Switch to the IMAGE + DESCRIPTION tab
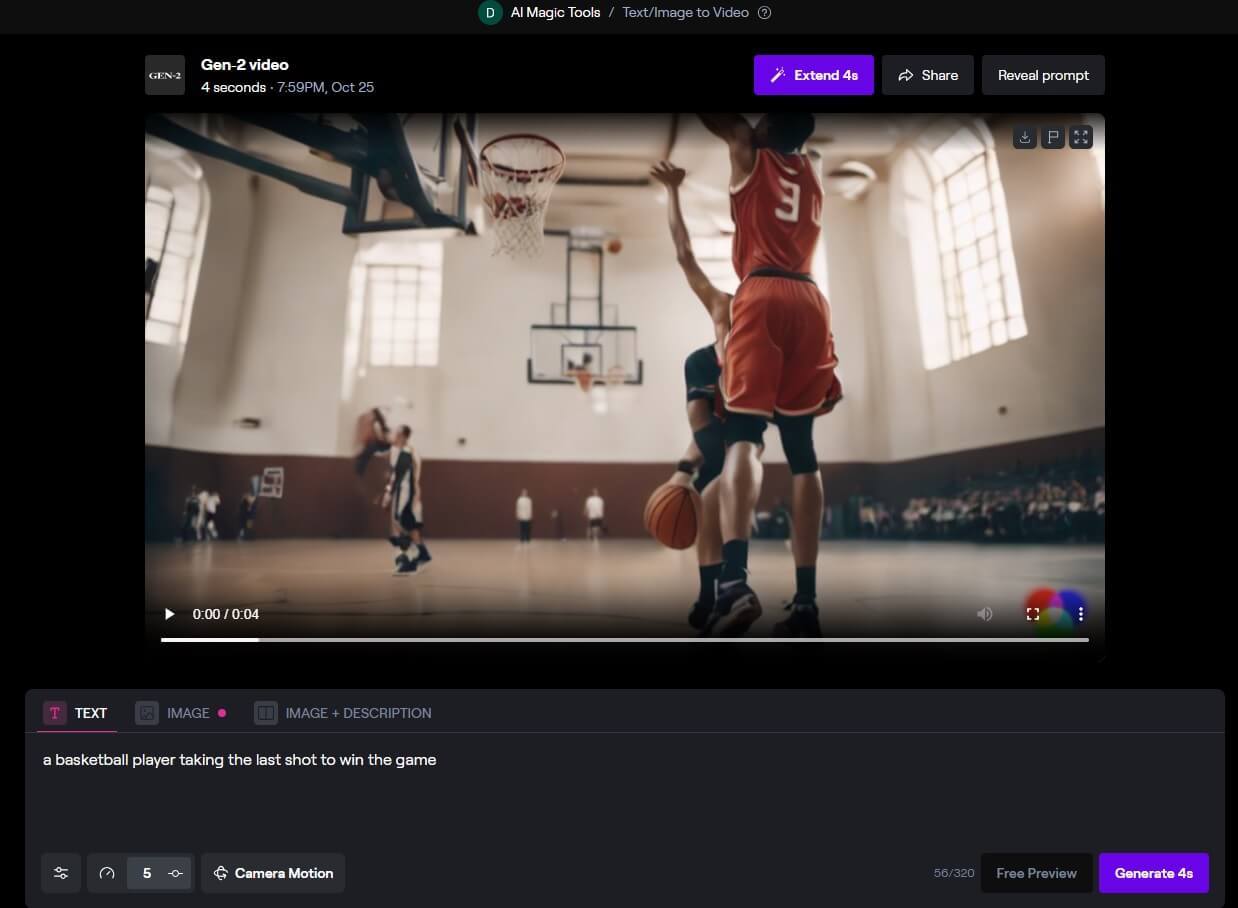1238x908 pixels. click(343, 713)
